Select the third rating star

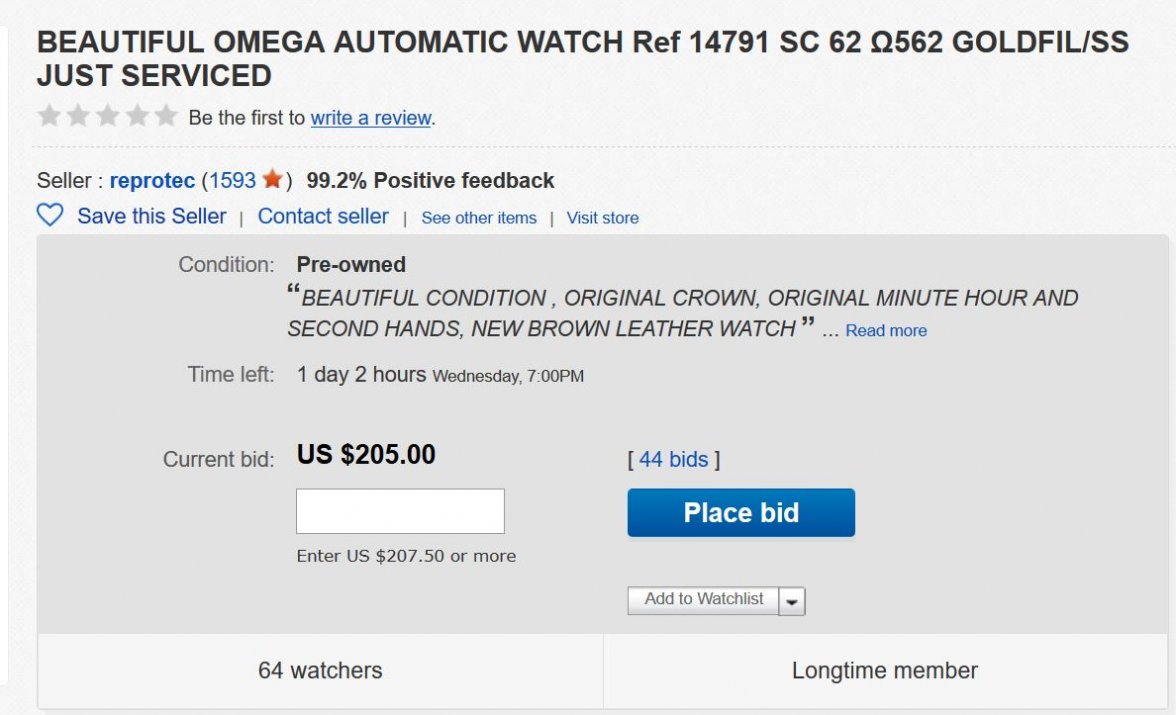coord(107,116)
